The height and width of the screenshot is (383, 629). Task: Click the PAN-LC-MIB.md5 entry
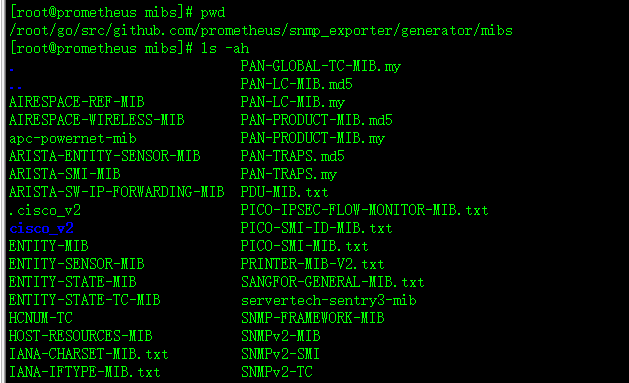pyautogui.click(x=296, y=84)
